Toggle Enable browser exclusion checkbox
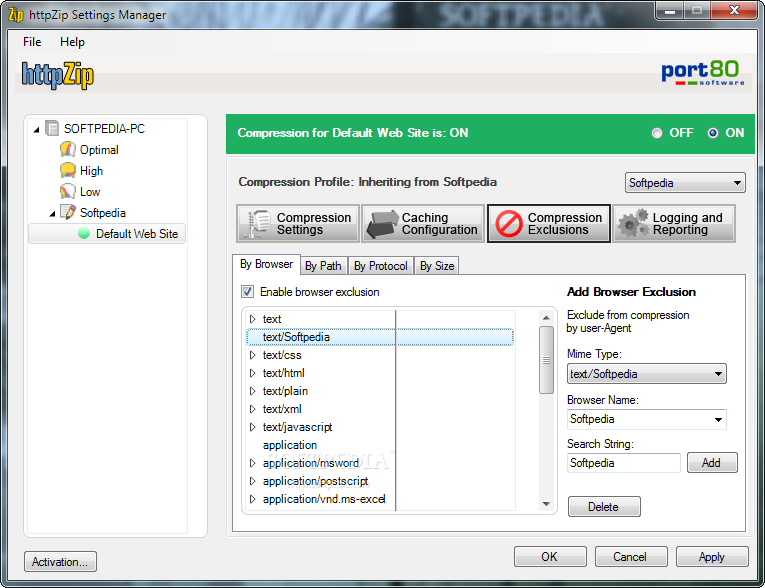 (x=247, y=292)
